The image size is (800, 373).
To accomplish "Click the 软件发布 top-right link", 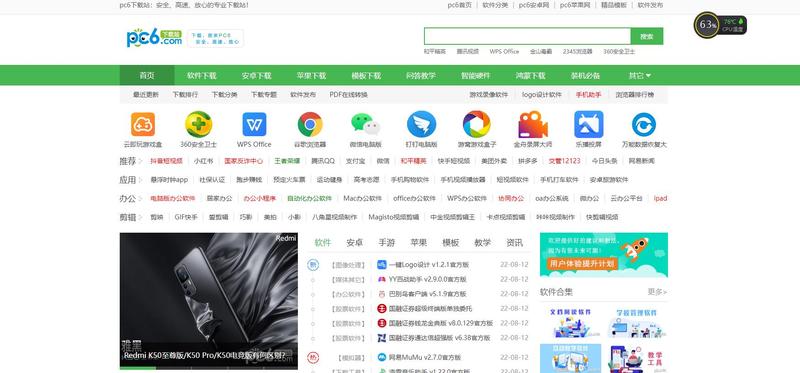I will [x=650, y=5].
